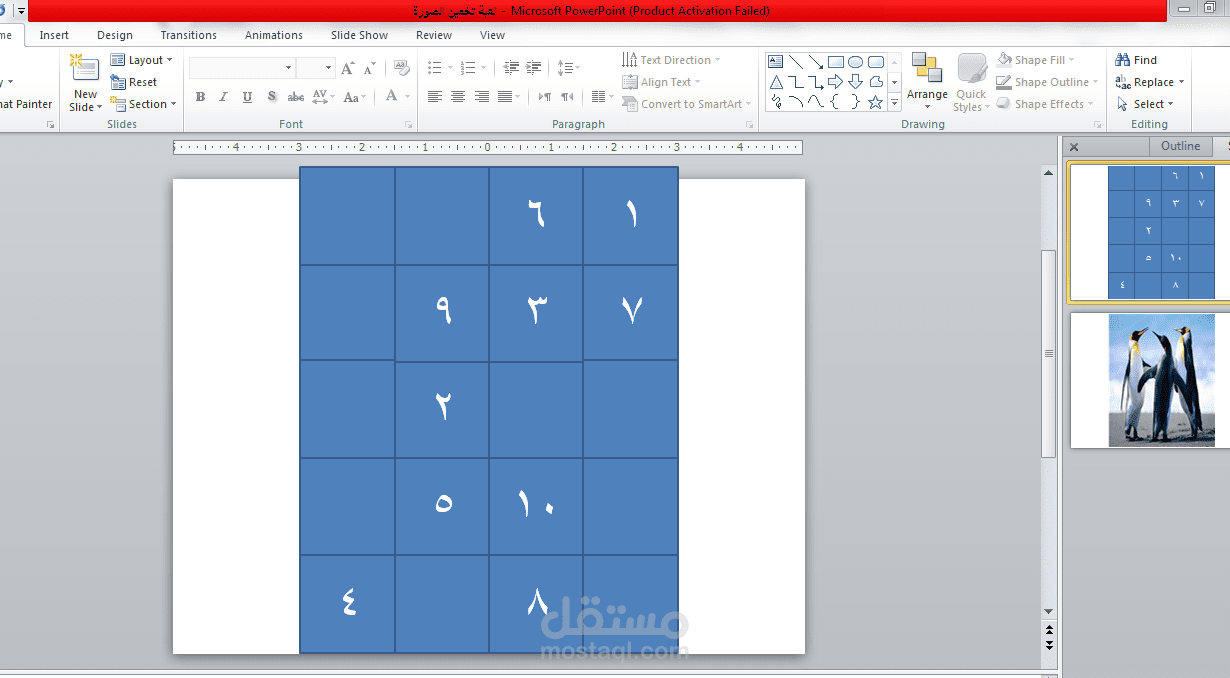Screen dimensions: 1230x678
Task: Align text left in paragraph
Action: click(435, 97)
